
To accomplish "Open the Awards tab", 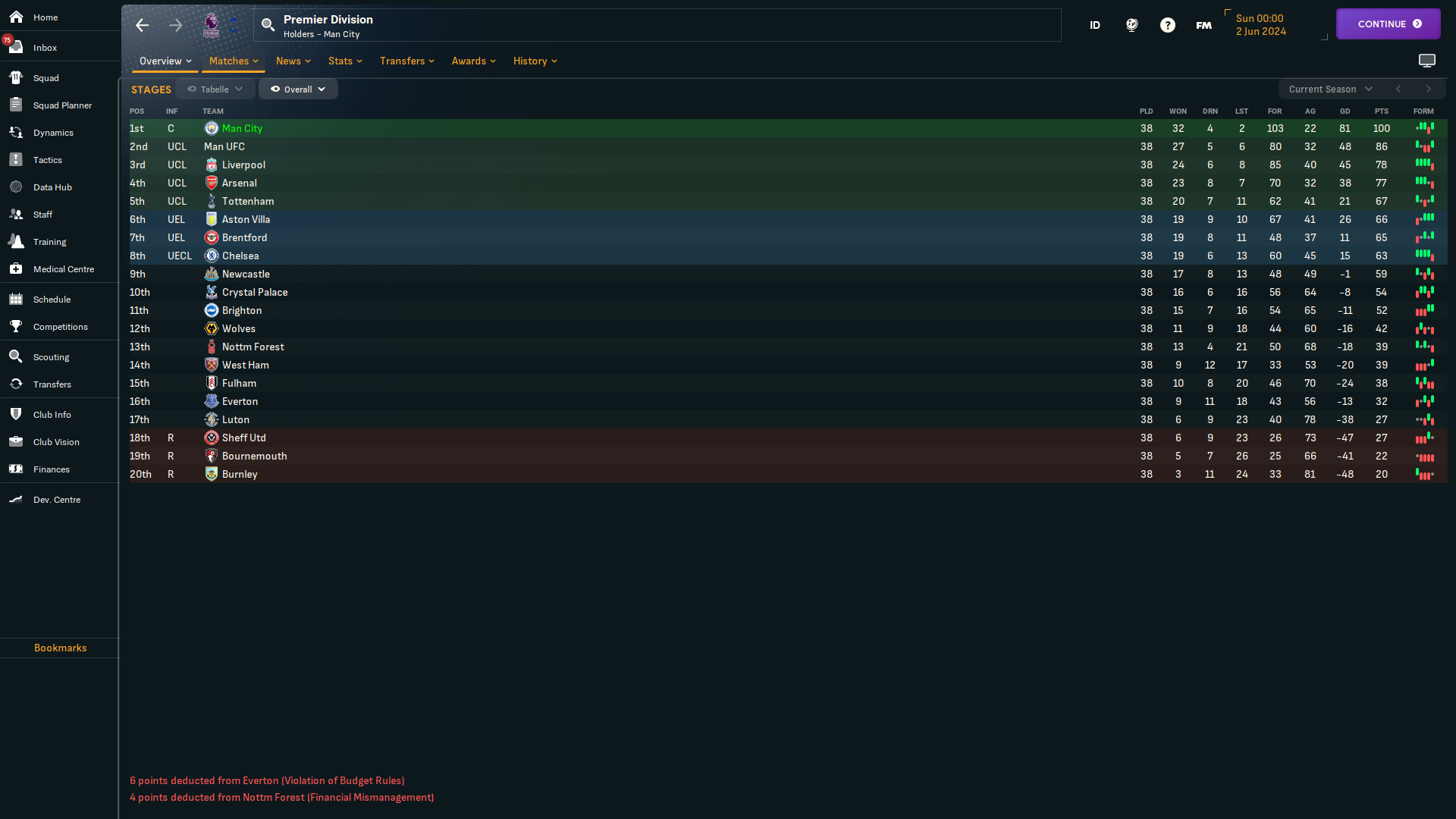I will [x=473, y=61].
